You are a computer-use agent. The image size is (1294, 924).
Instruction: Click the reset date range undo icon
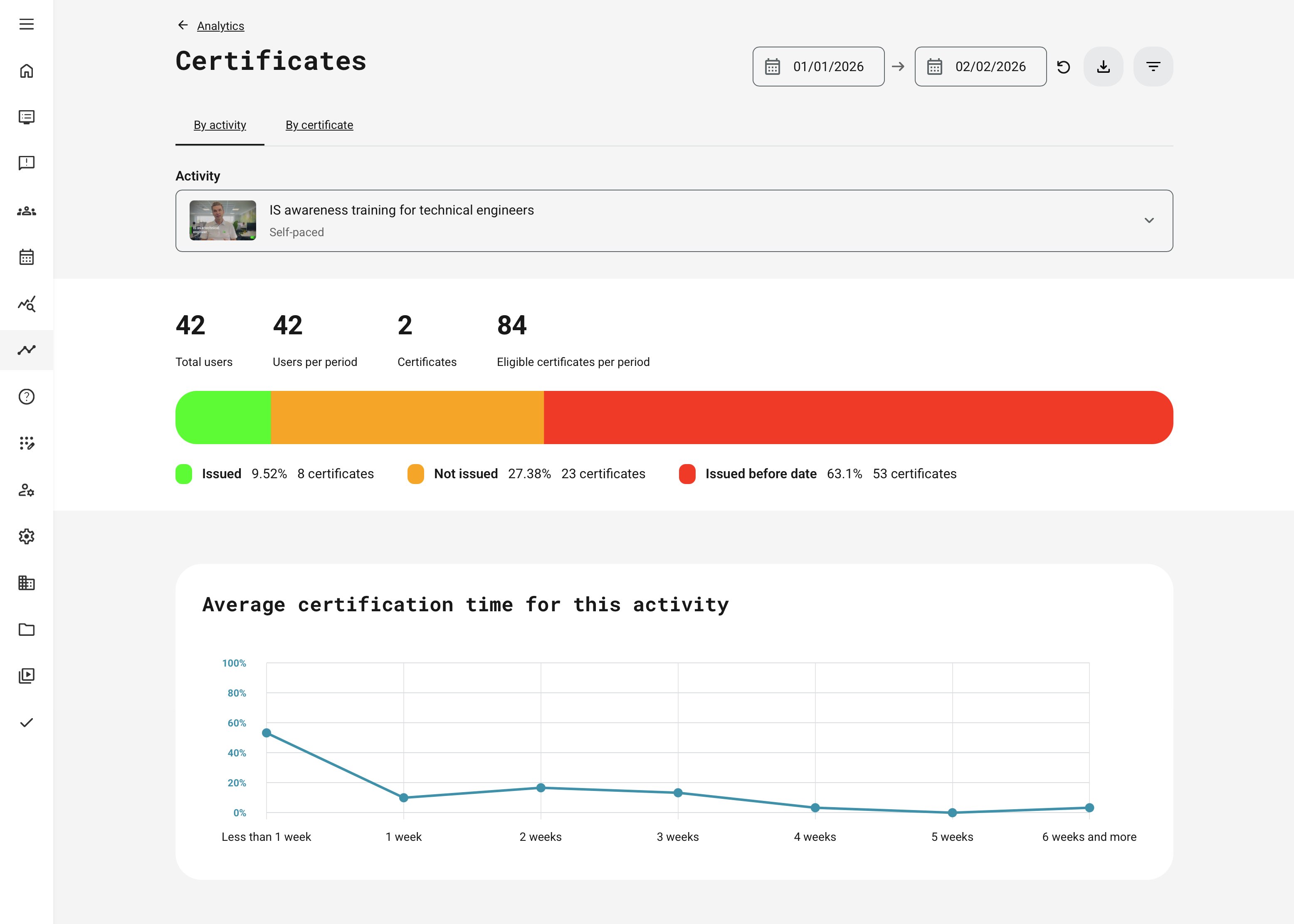[1064, 66]
